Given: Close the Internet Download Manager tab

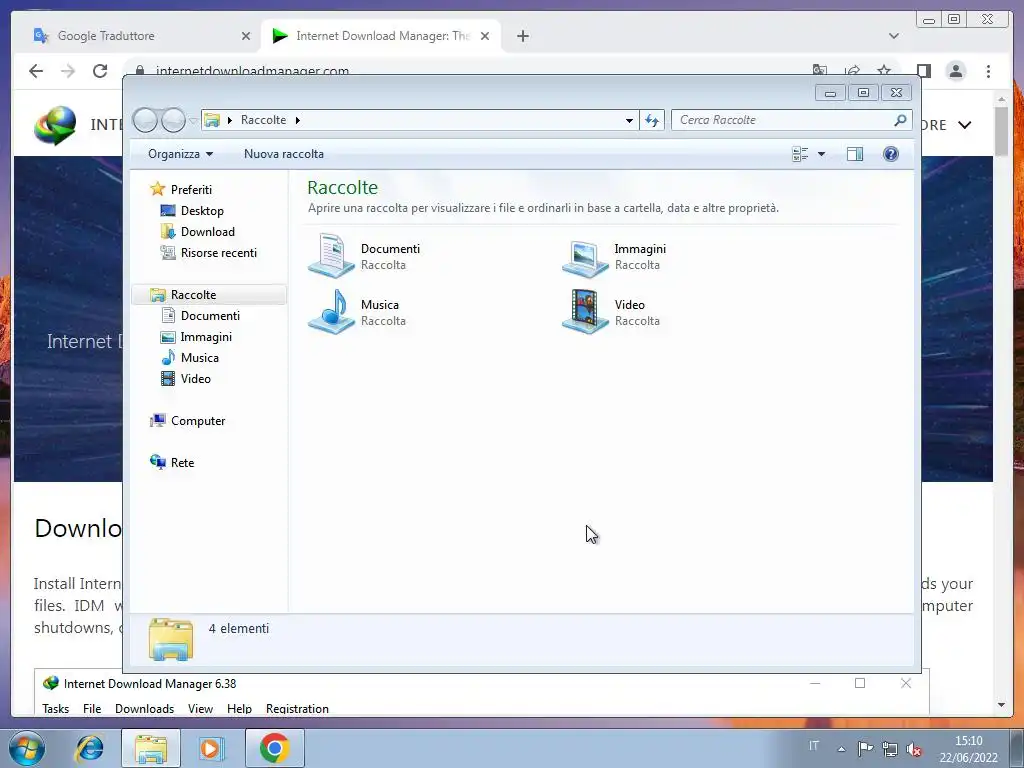Looking at the screenshot, I should 485,36.
